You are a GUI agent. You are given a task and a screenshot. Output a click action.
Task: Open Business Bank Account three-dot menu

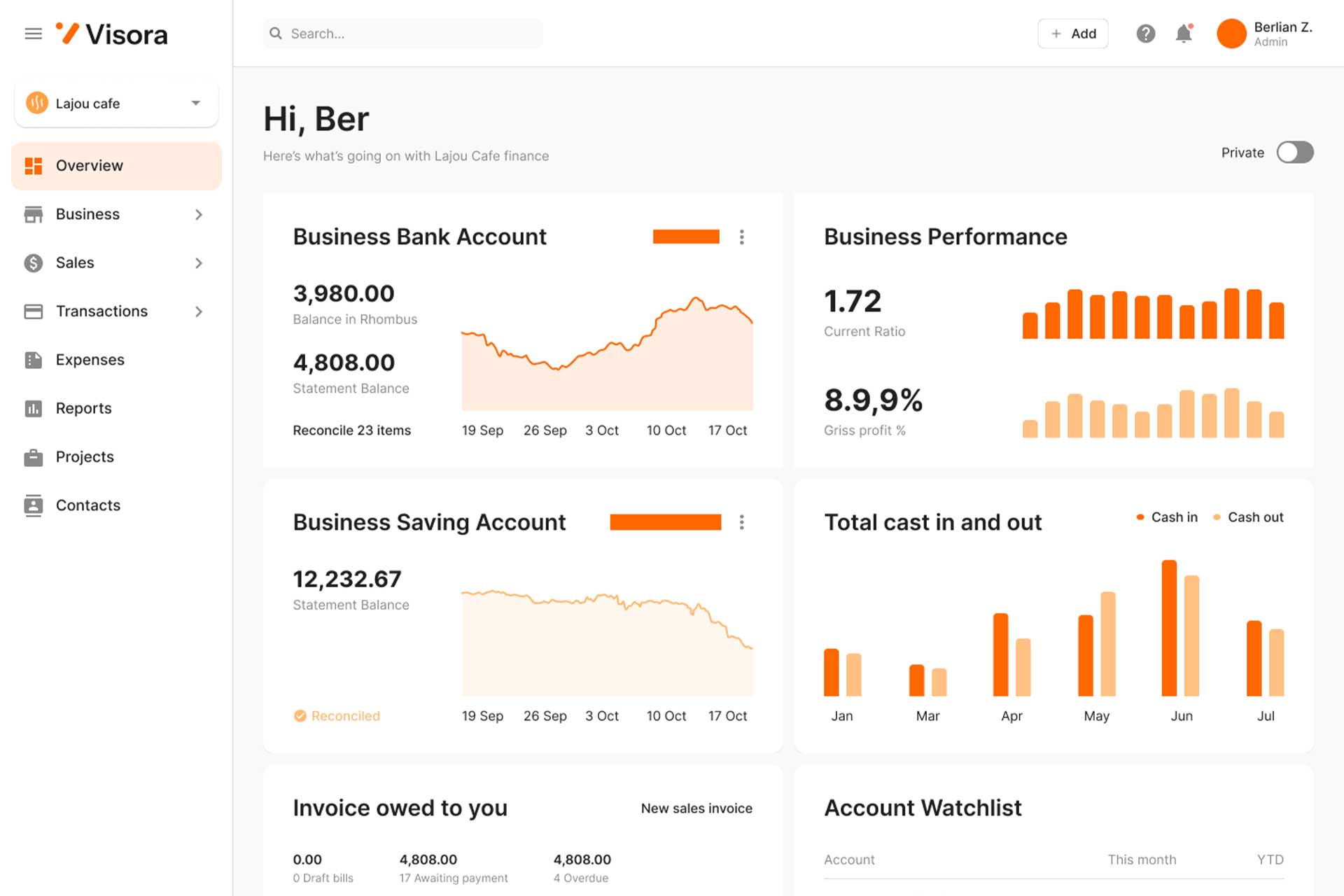741,237
